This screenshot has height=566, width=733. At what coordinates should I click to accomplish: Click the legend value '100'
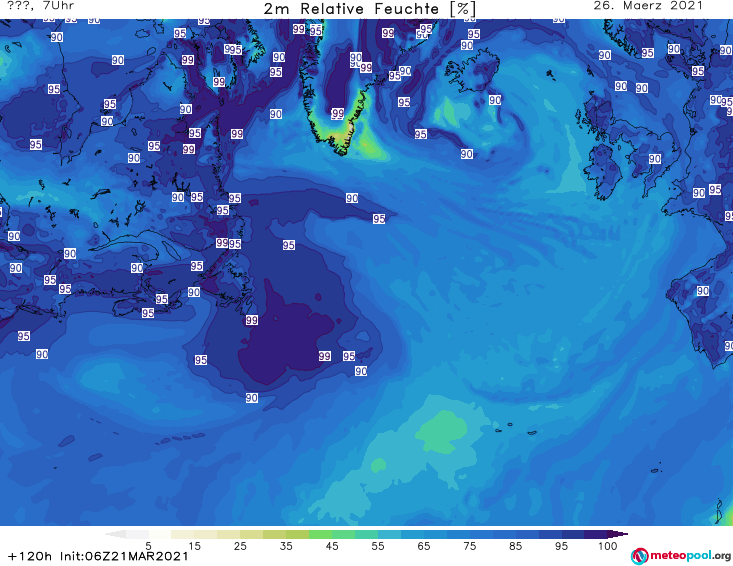(x=608, y=546)
